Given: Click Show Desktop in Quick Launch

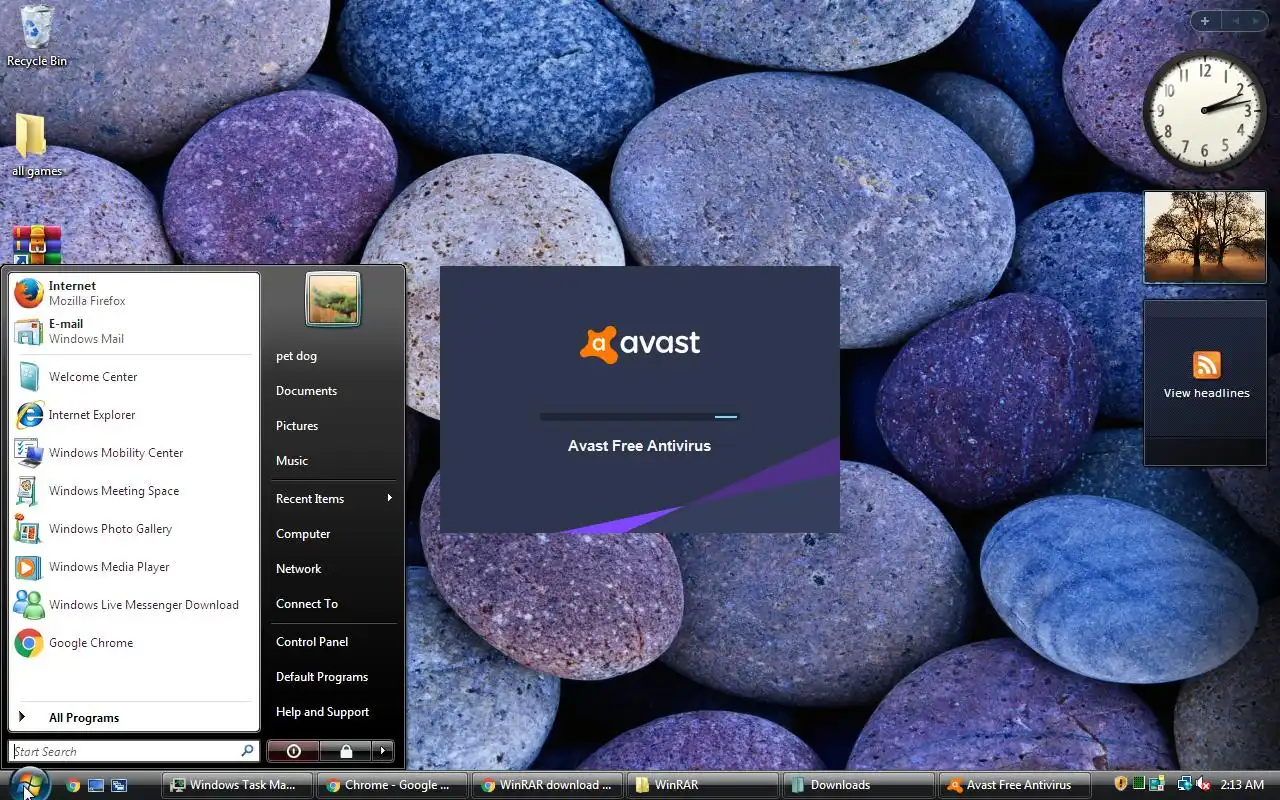Looking at the screenshot, I should pos(96,785).
